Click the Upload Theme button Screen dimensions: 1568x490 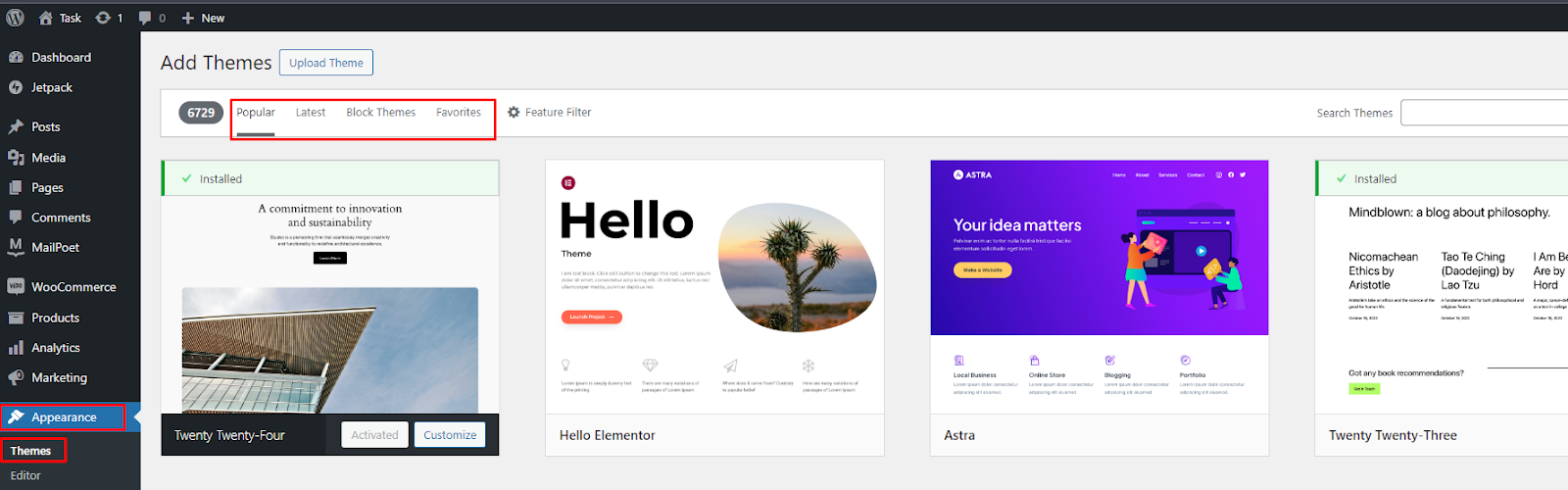click(x=326, y=63)
